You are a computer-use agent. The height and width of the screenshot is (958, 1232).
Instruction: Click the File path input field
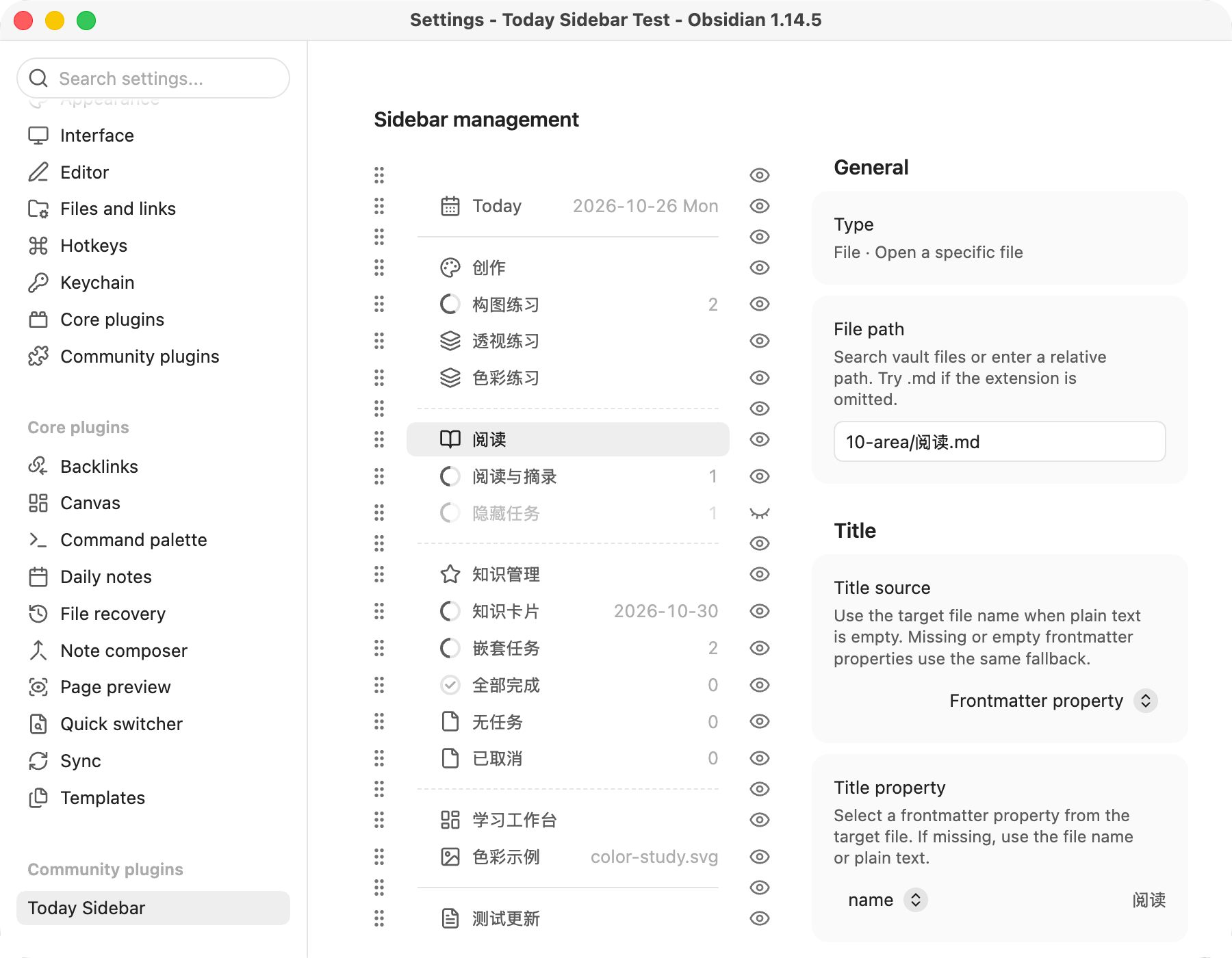(x=999, y=441)
